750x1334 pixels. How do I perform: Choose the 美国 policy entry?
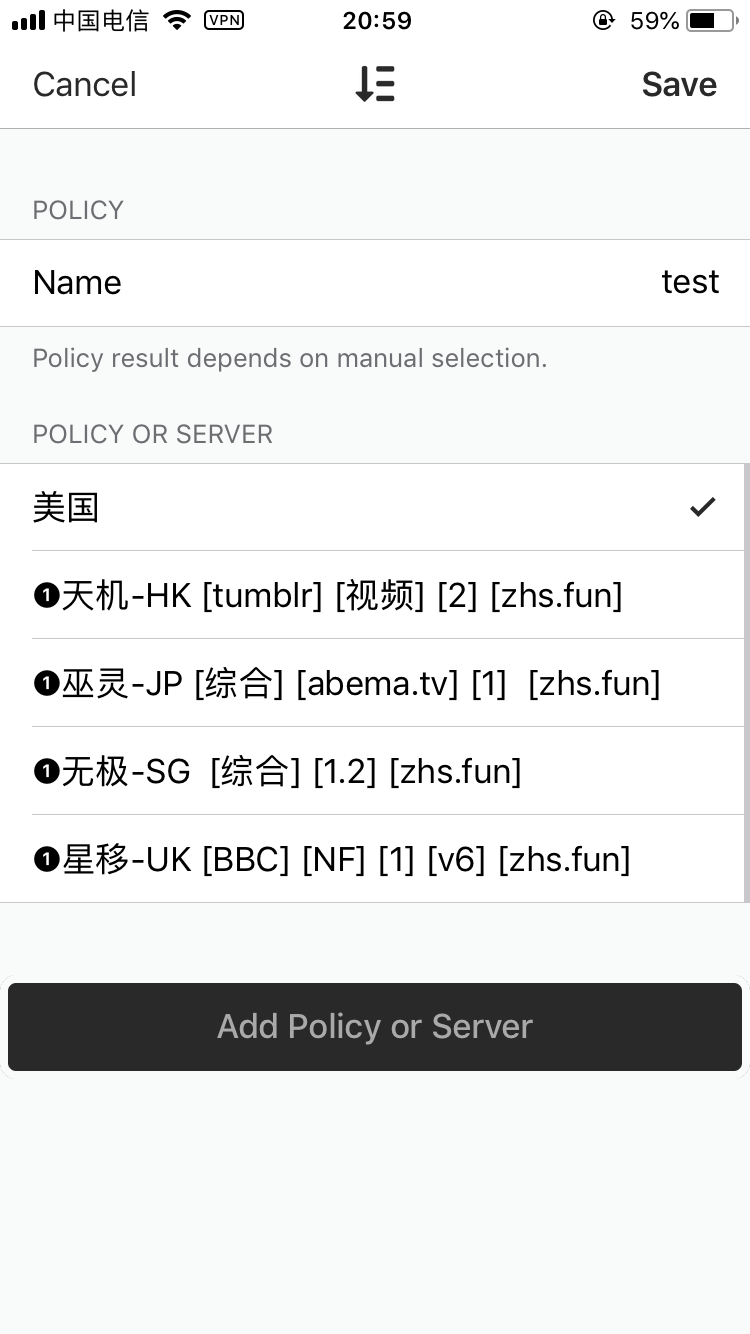pyautogui.click(x=66, y=508)
